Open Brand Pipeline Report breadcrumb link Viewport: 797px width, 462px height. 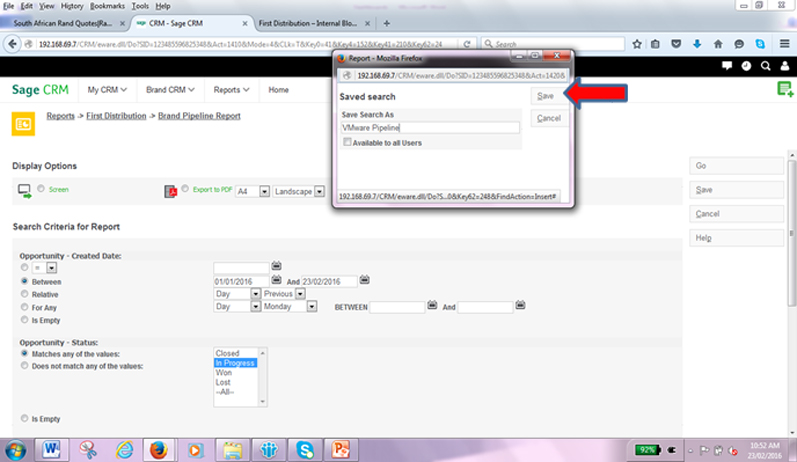(199, 116)
